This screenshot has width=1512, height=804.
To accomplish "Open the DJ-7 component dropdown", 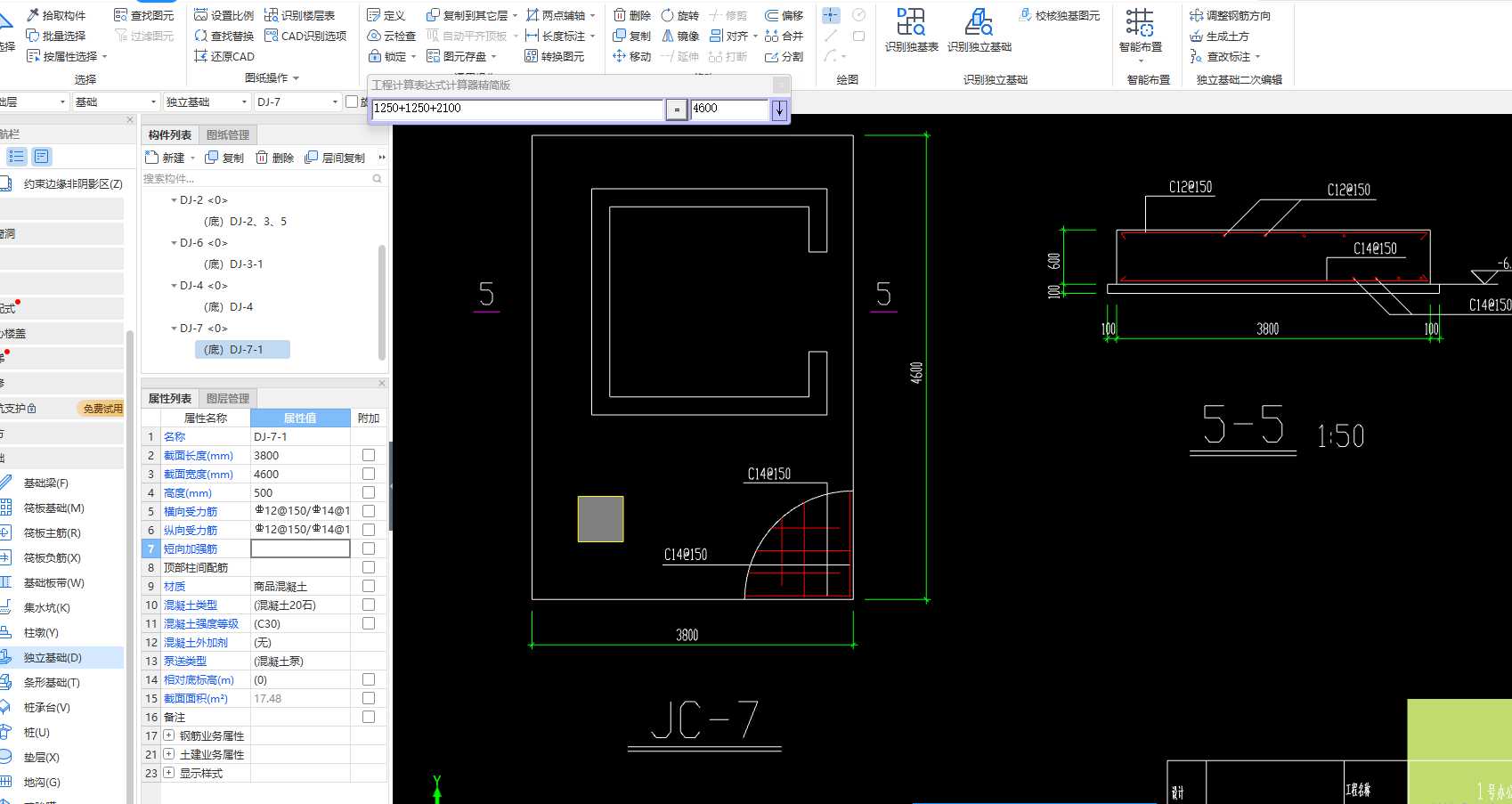I will (297, 102).
